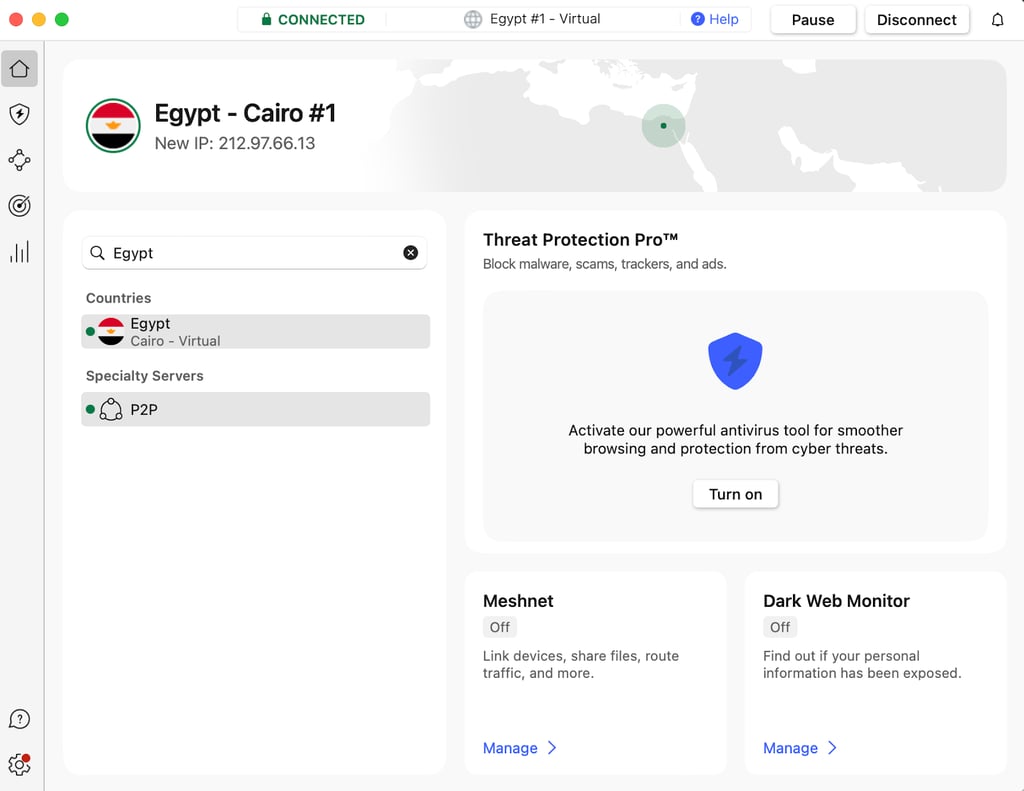This screenshot has height=791, width=1024.
Task: Click the CONNECTED status label
Action: click(321, 20)
